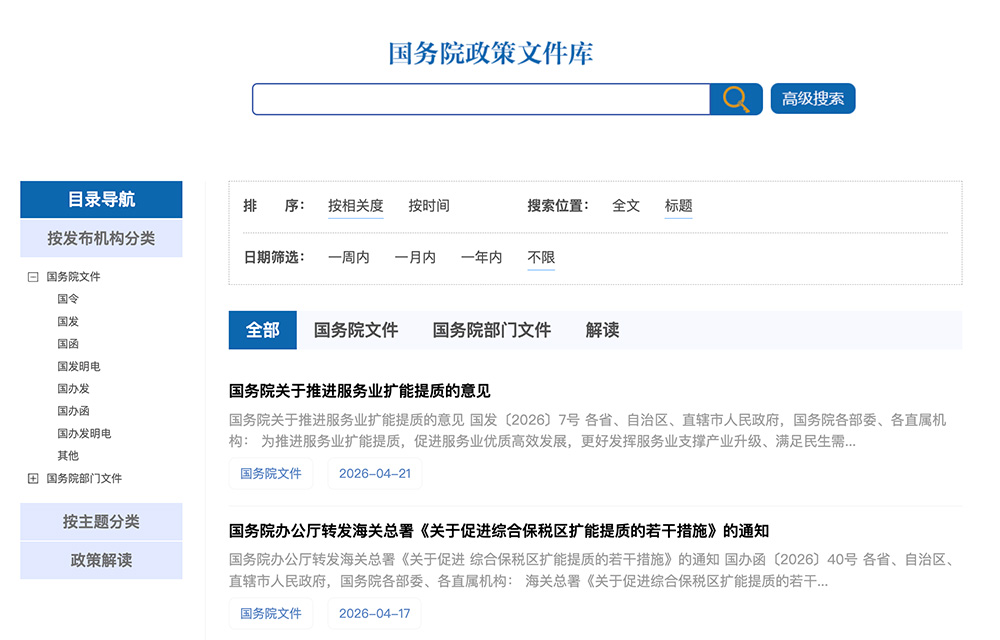Viewport: 1000px width, 640px height.
Task: Select 国函 in the directory tree
Action: [68, 344]
